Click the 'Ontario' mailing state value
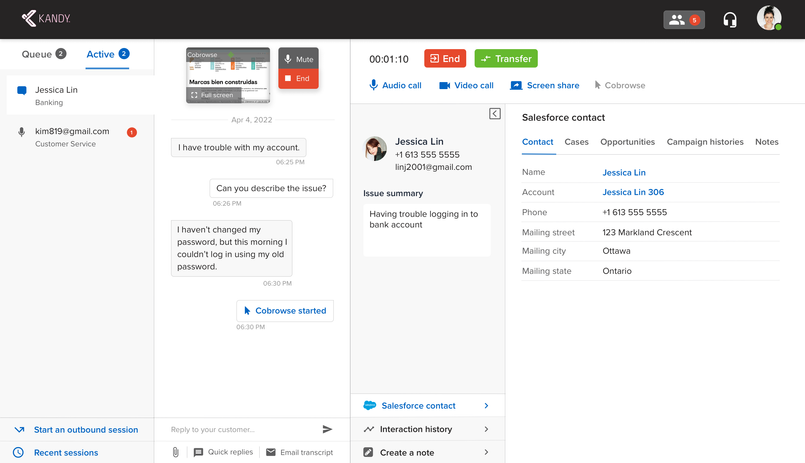This screenshot has width=805, height=463. pos(617,271)
